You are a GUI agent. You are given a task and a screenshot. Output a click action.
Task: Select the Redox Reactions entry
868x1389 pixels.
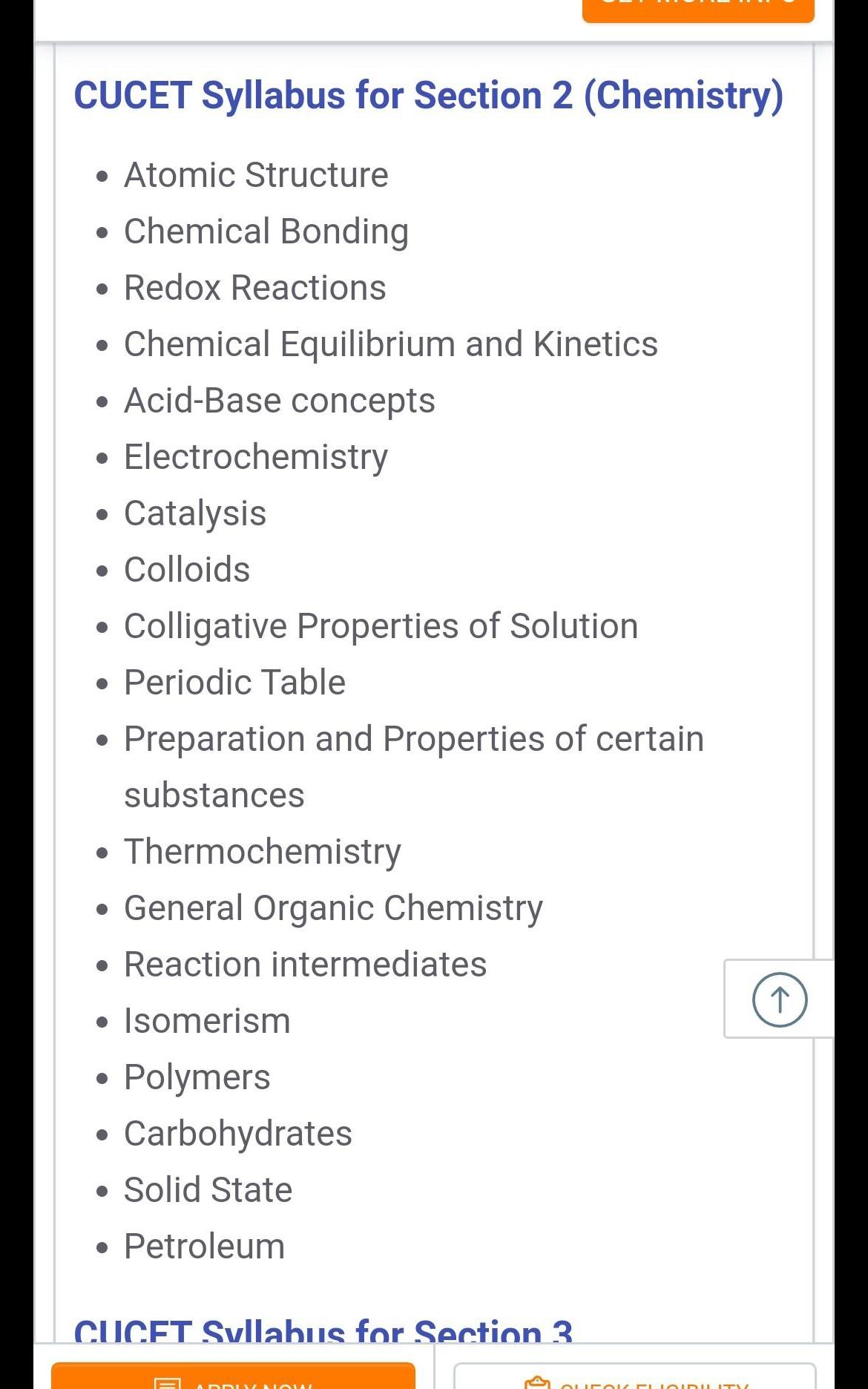pyautogui.click(x=255, y=288)
